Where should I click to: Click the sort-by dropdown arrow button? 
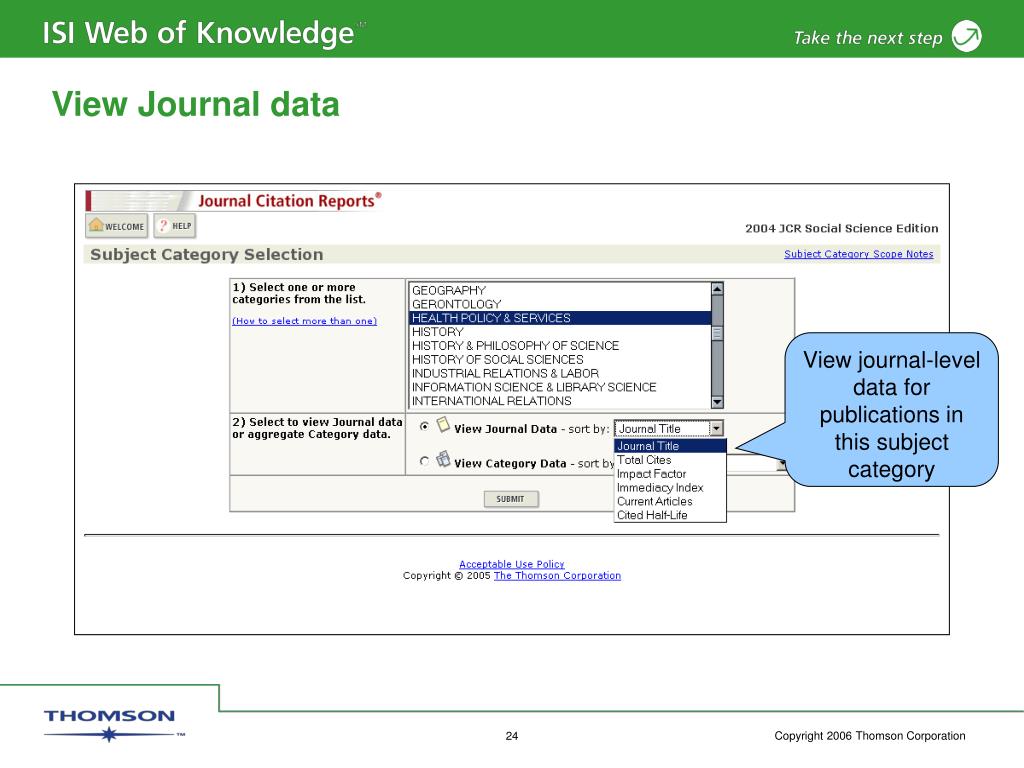pyautogui.click(x=716, y=428)
